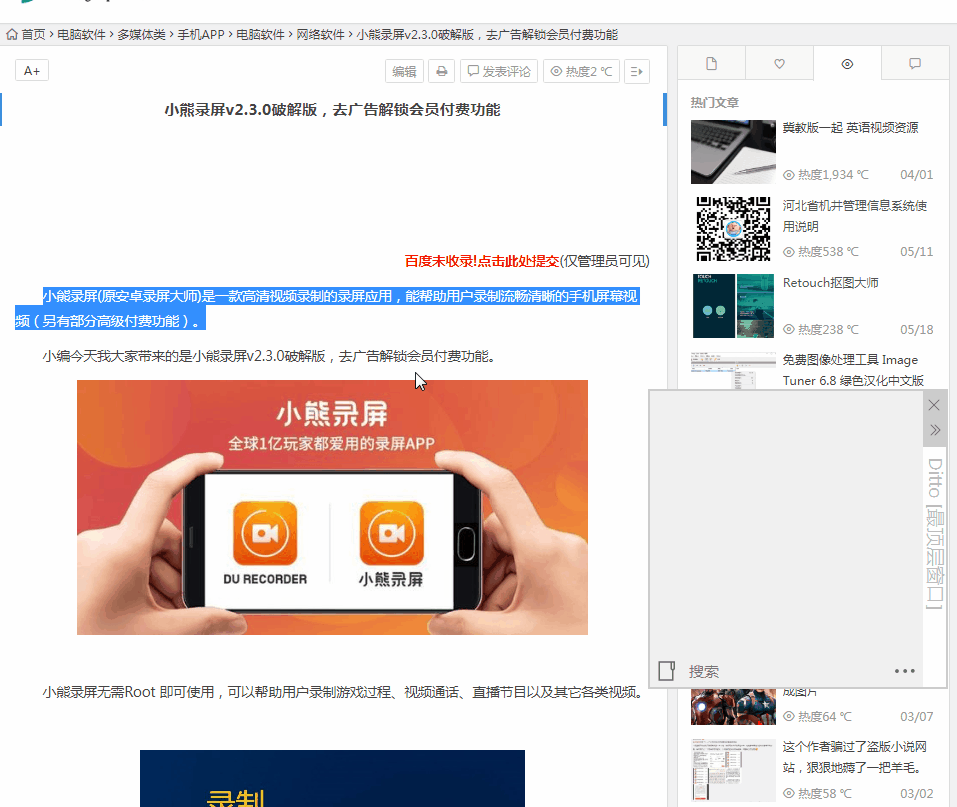Click 百度未收录!点击此处提交 link
Screen dimensions: 957x807
(x=482, y=261)
